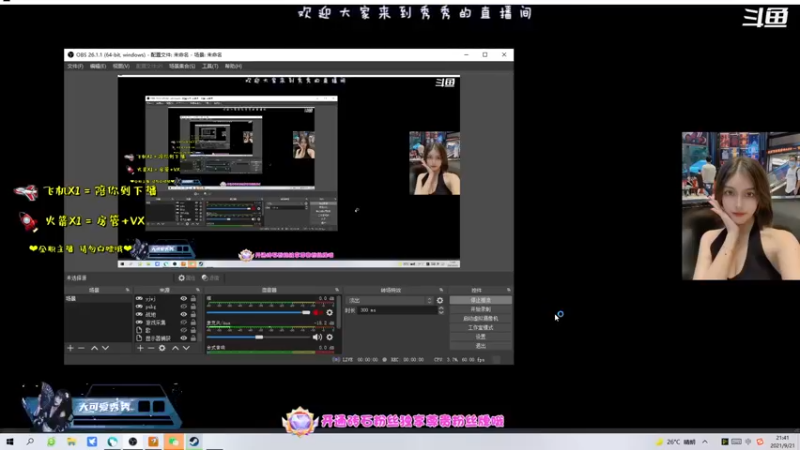Open the taskbar clock showing 21:41

pos(782,442)
